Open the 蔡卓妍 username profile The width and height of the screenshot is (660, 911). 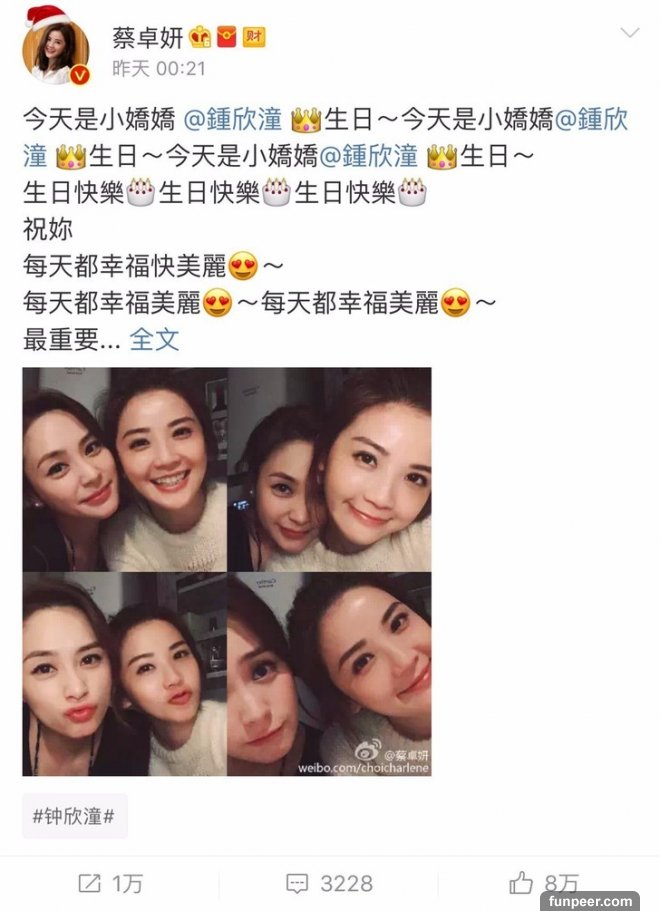[x=148, y=38]
